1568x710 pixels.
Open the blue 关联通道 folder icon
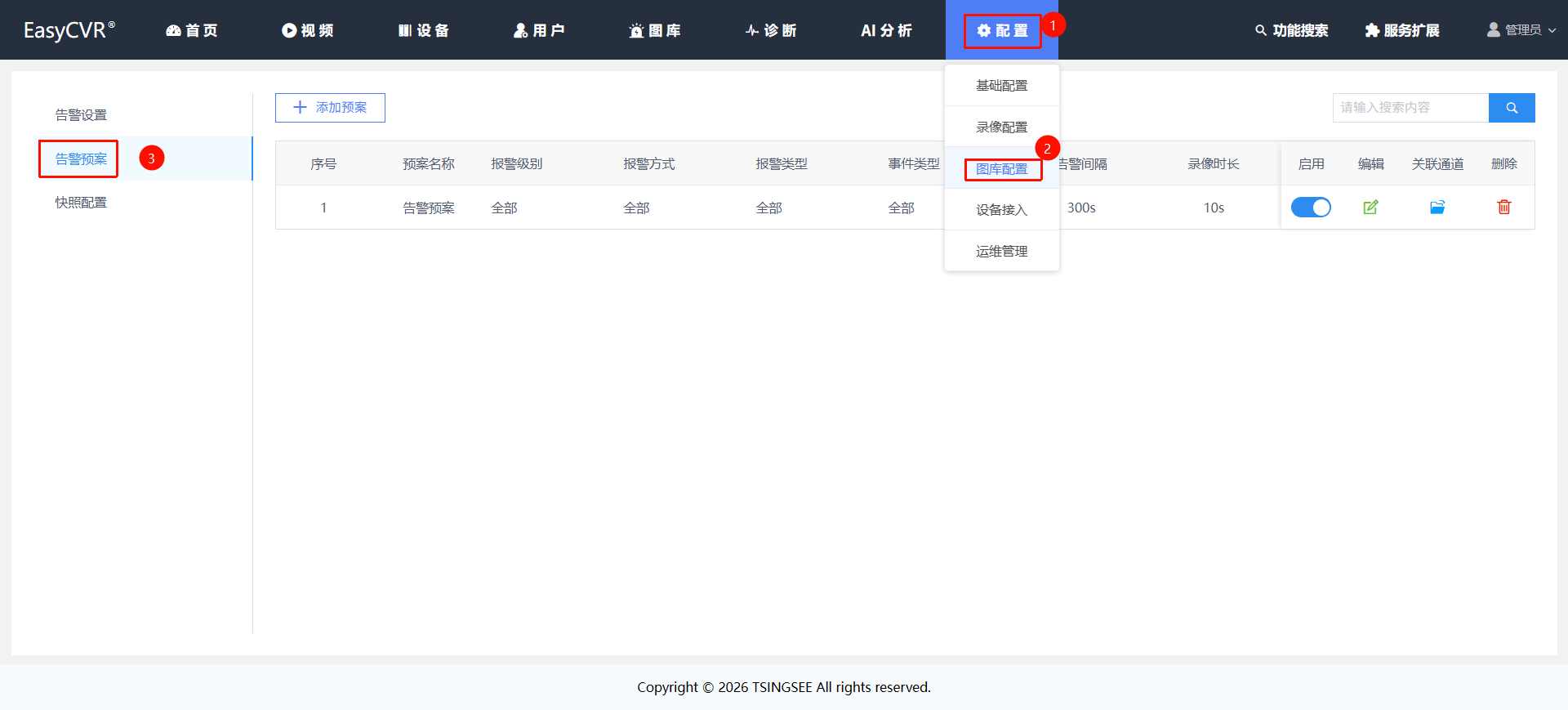coord(1437,208)
